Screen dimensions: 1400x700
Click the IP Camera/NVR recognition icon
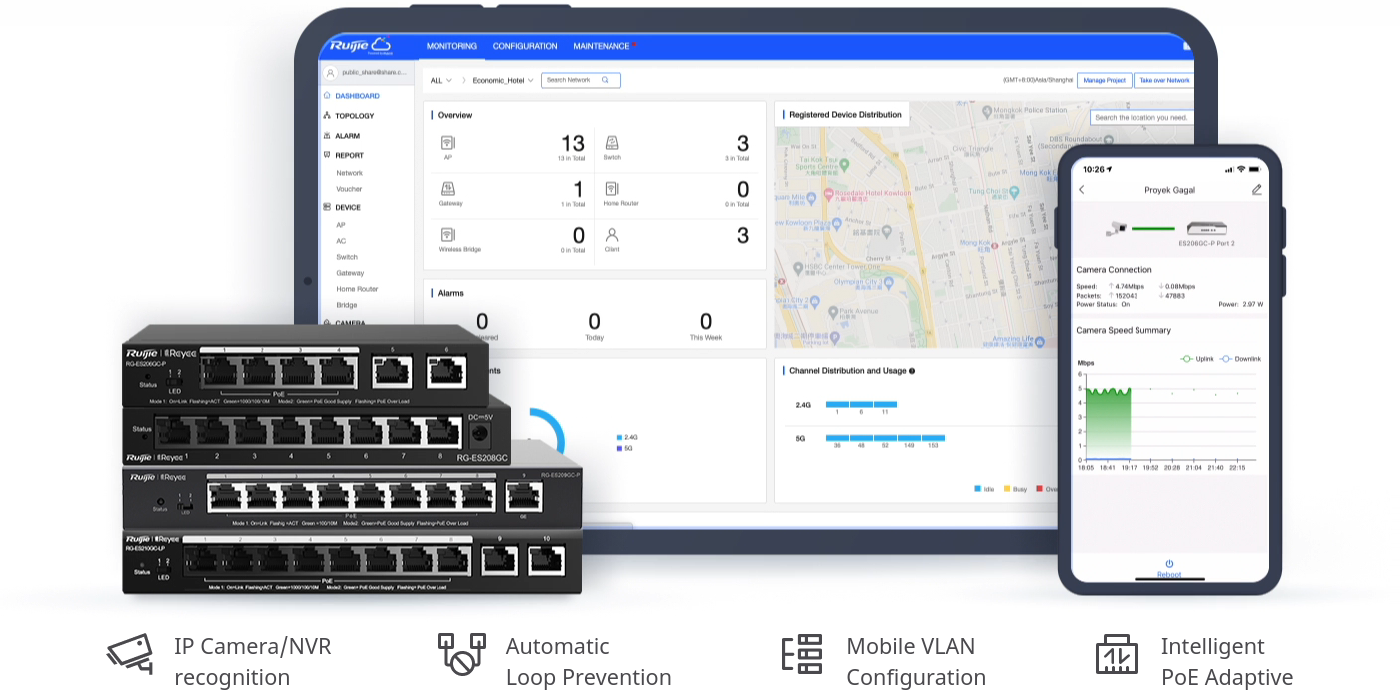[130, 654]
